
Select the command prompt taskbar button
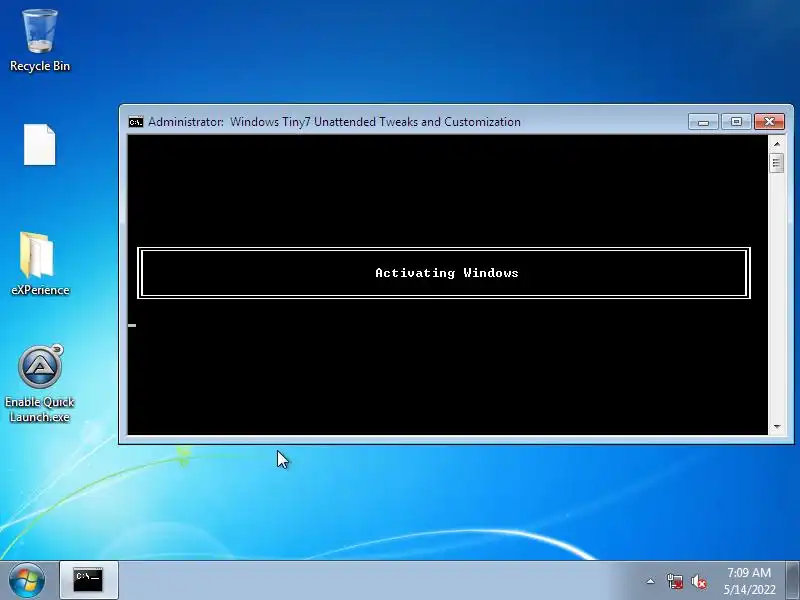point(89,580)
